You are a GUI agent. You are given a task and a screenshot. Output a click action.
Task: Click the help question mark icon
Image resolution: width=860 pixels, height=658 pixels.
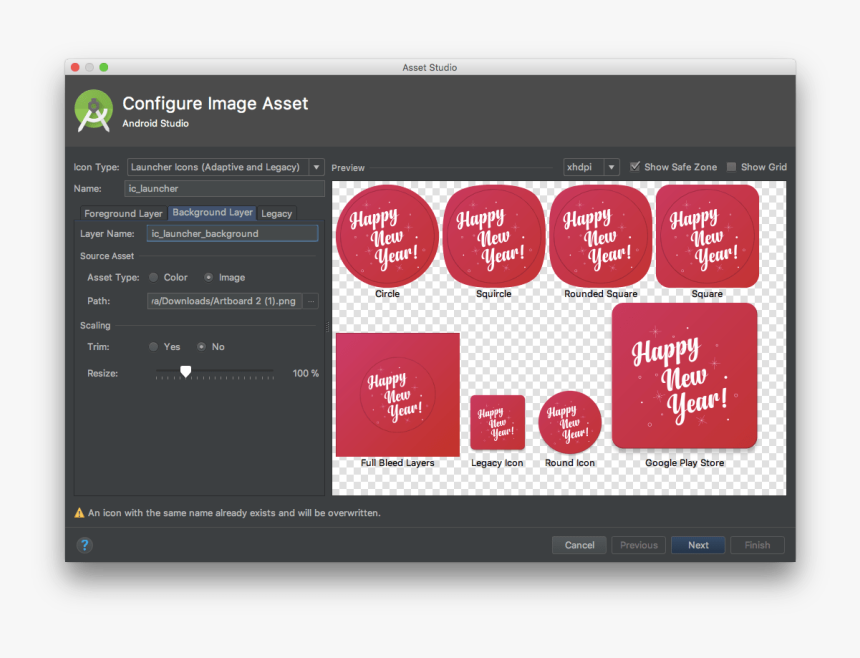click(84, 545)
